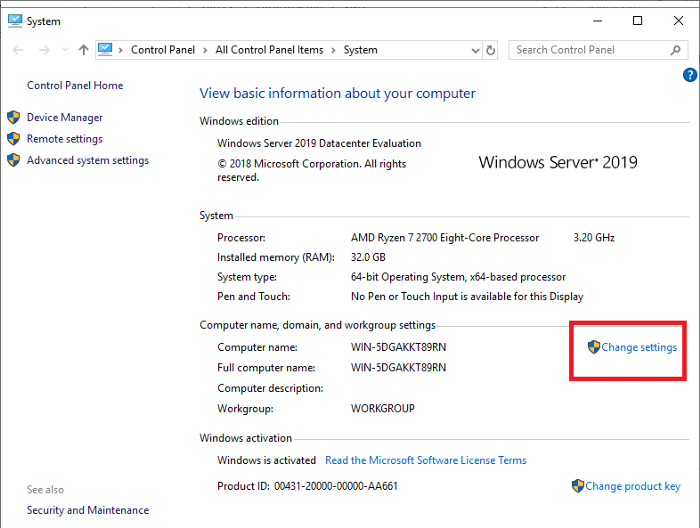Open Device Manager

click(65, 117)
